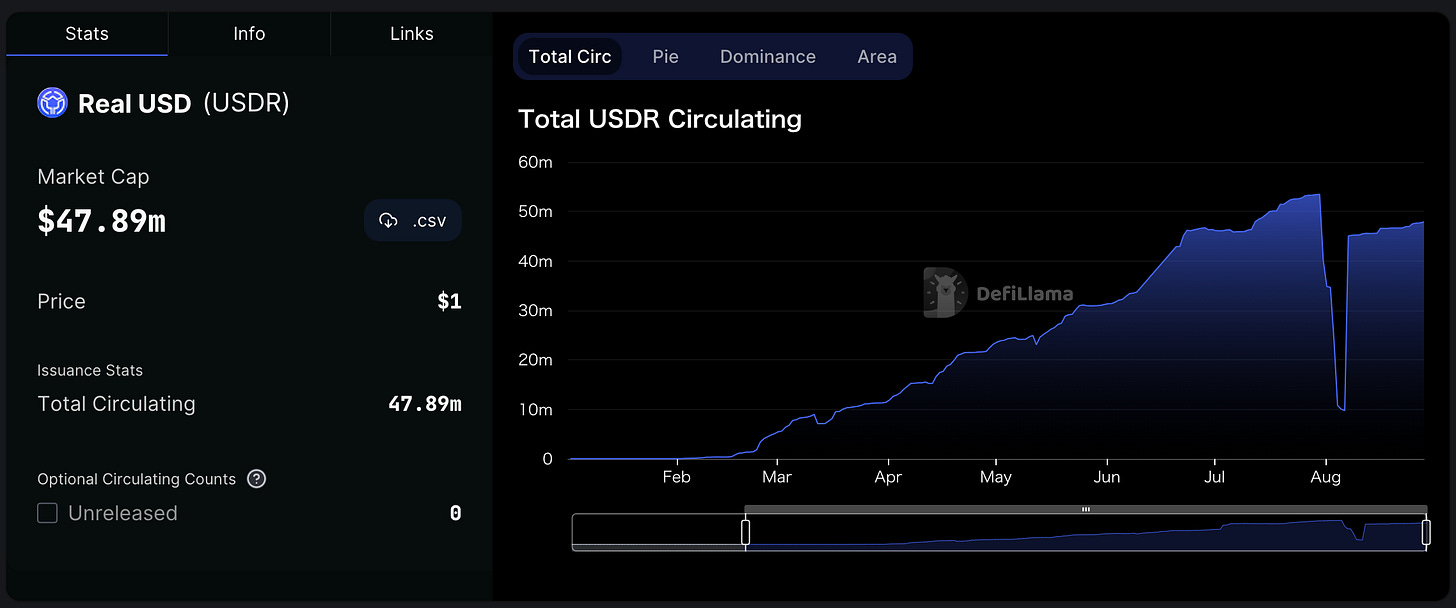Open the Stats tab

87,33
